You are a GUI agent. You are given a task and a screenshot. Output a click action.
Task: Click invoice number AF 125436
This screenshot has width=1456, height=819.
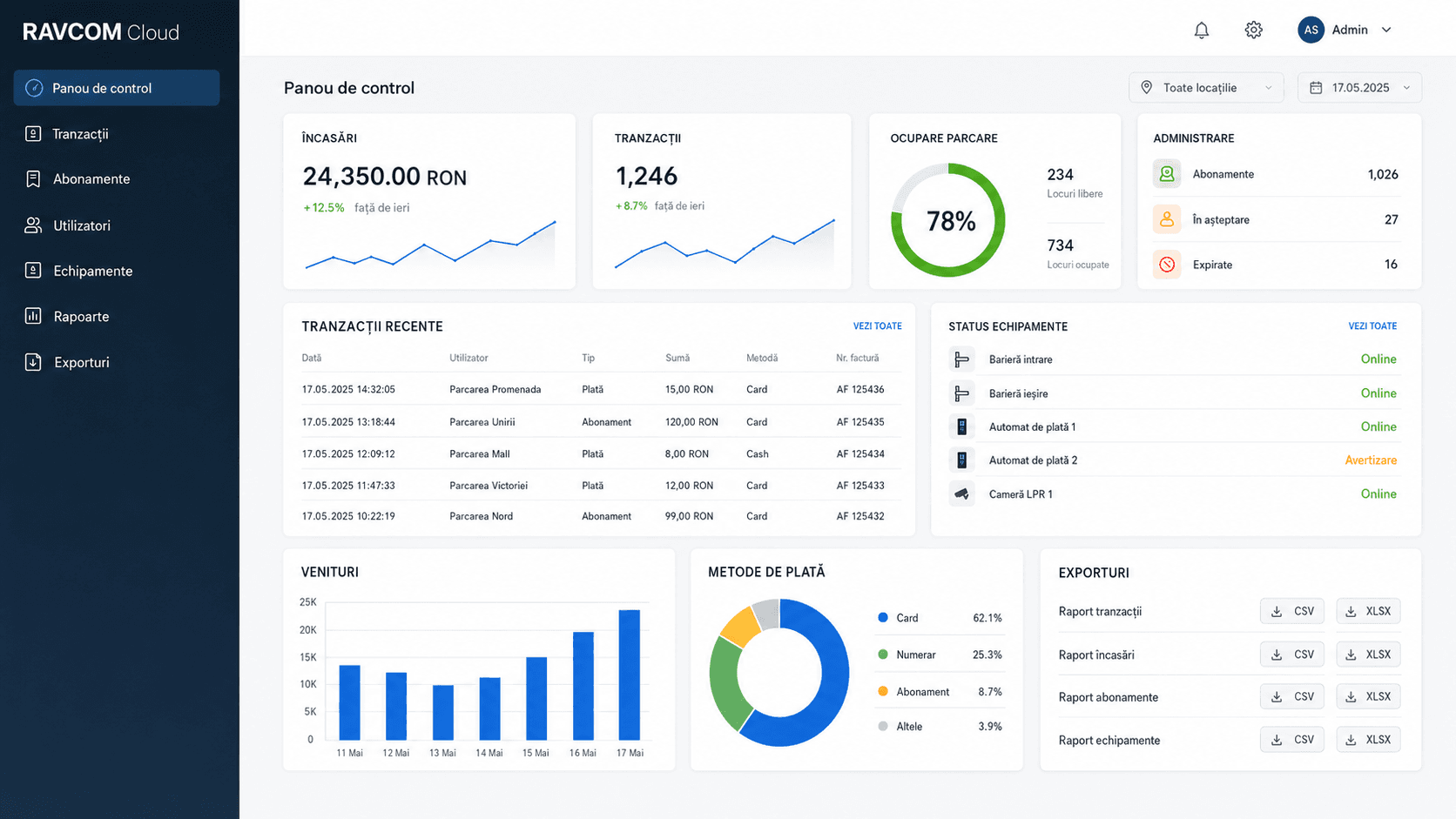[860, 390]
